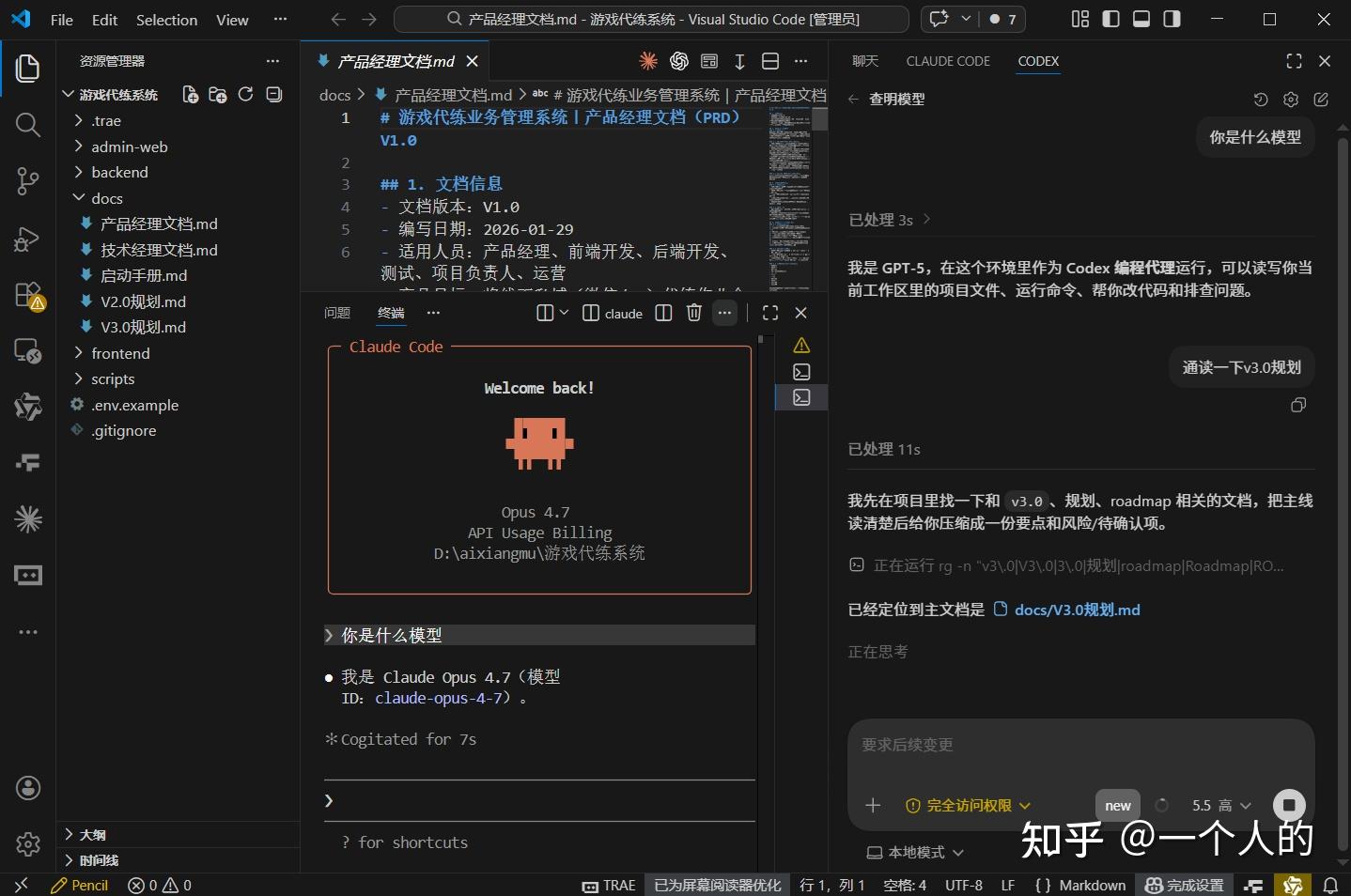Open the Selection menu

[166, 20]
